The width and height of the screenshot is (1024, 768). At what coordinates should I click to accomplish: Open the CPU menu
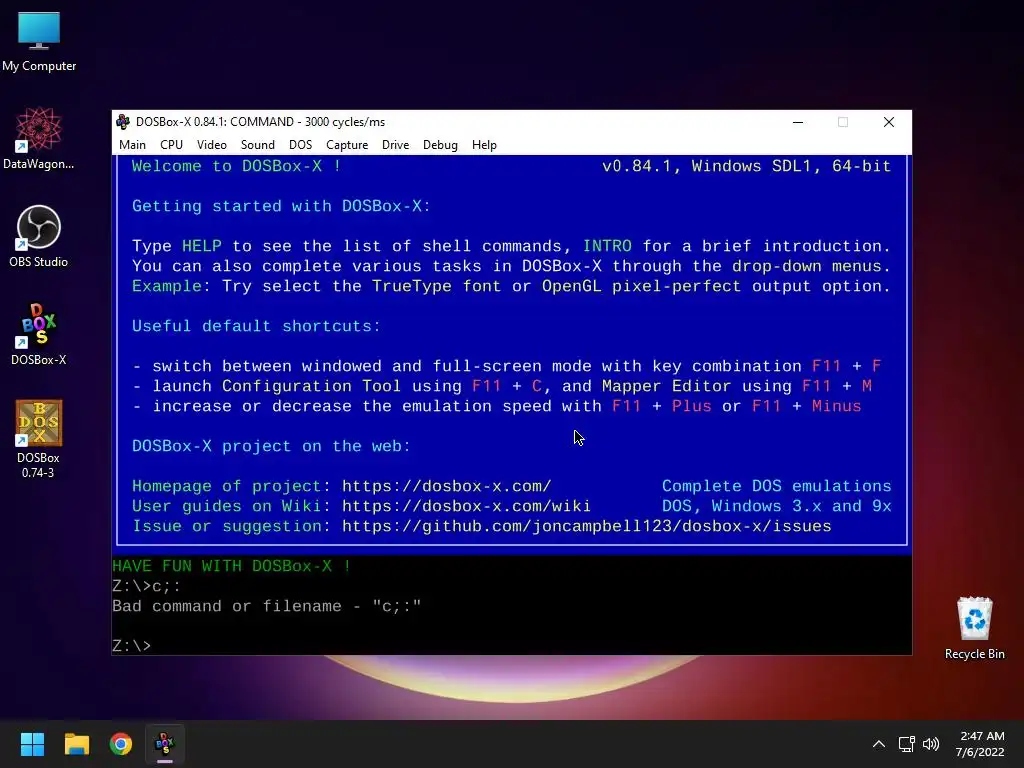(171, 145)
